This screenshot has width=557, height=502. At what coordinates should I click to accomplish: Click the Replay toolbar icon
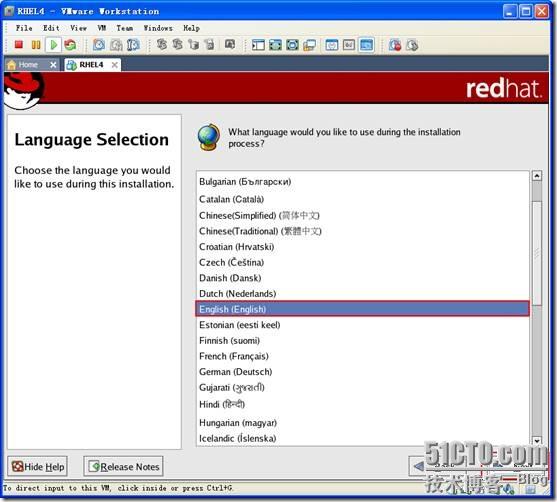point(412,45)
